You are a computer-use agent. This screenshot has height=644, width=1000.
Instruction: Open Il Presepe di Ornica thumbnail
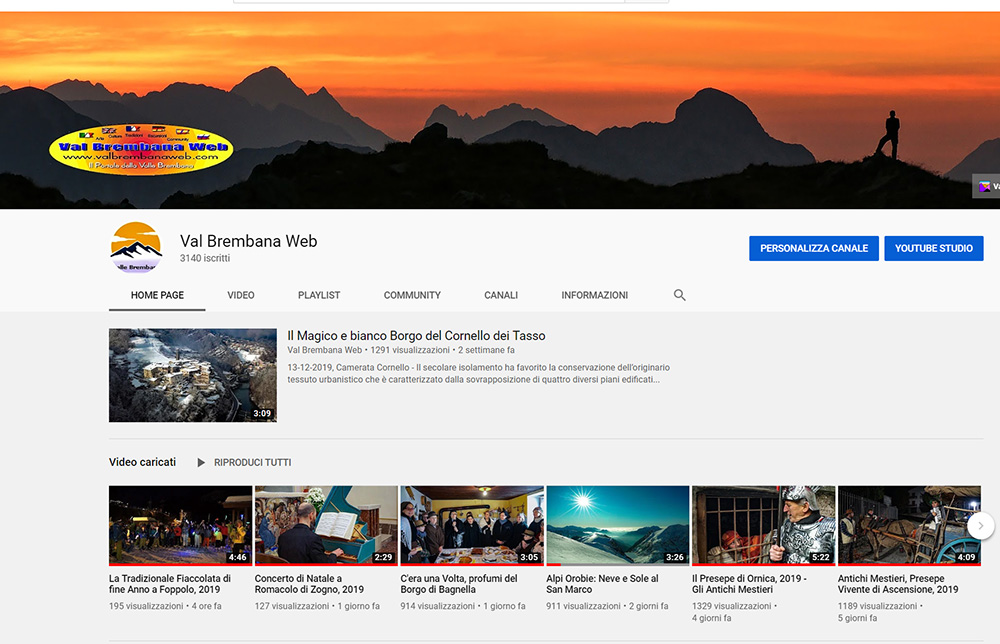click(x=763, y=525)
